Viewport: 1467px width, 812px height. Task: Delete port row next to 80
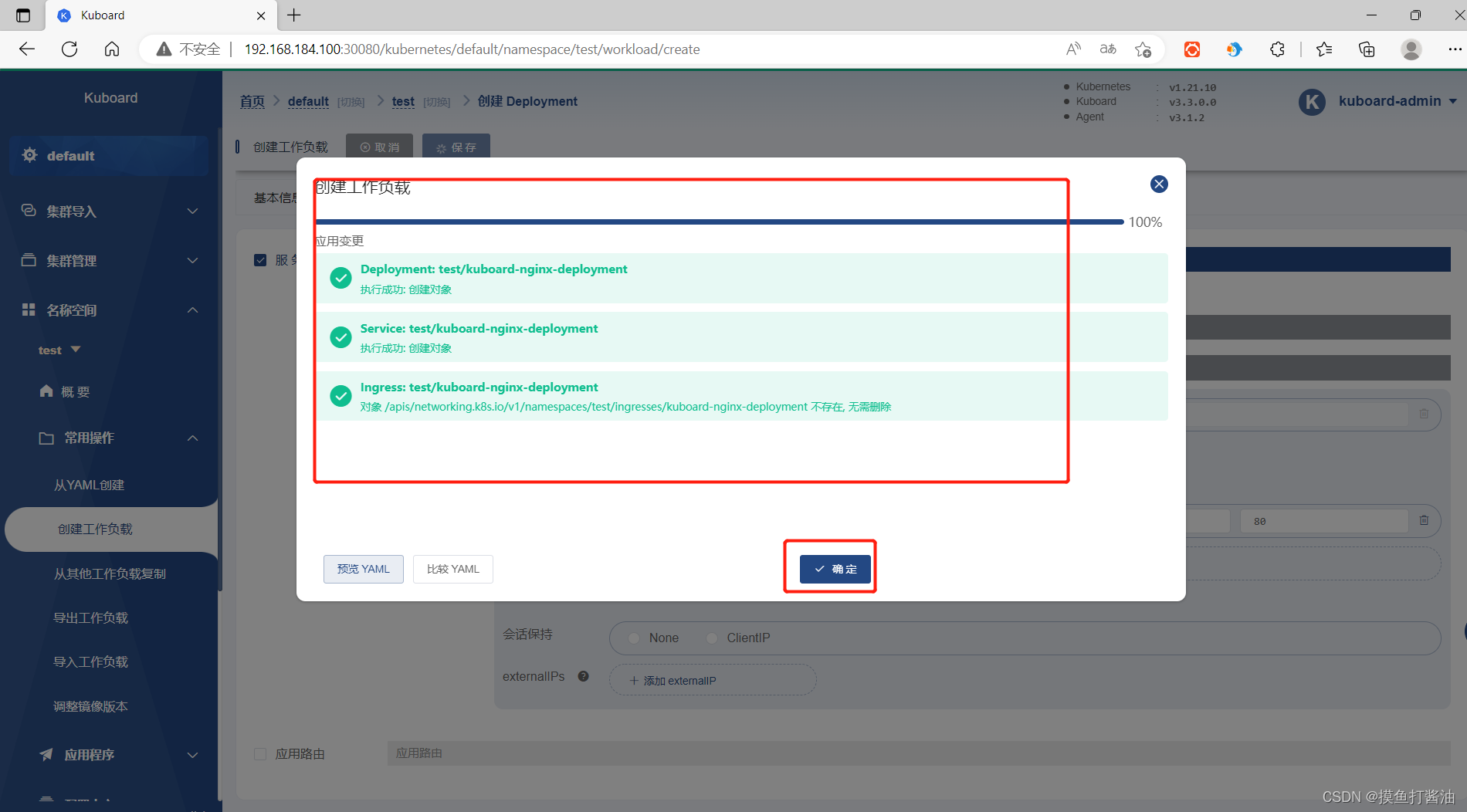1424,520
